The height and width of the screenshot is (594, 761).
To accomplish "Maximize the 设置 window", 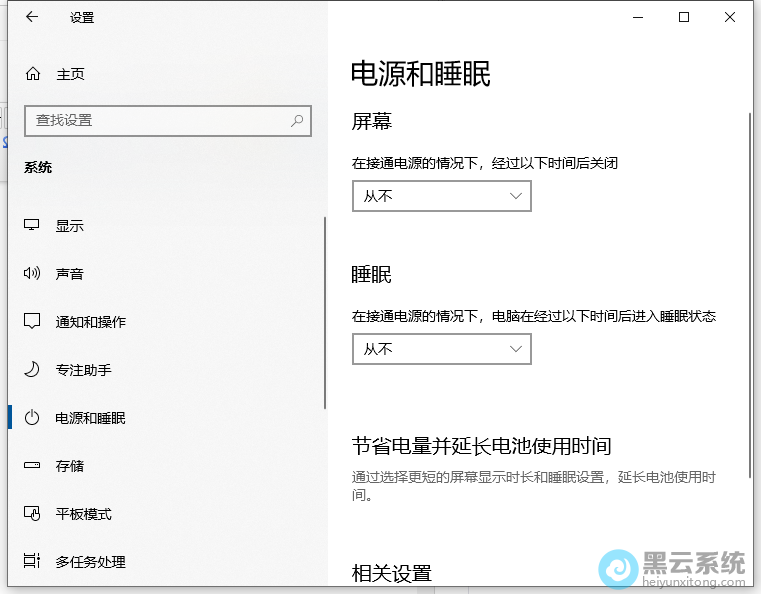I will coord(684,17).
